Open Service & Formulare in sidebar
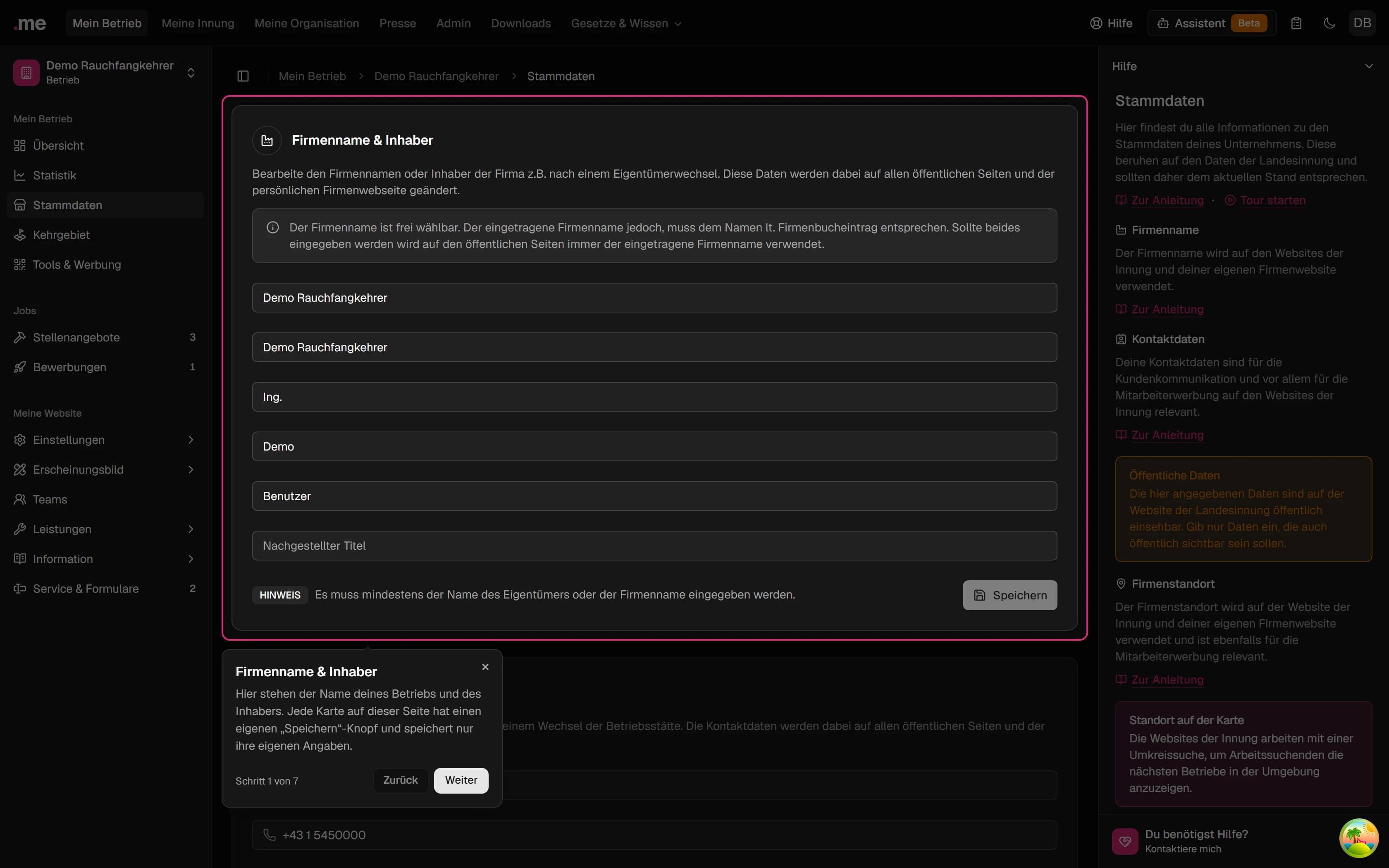 coord(105,589)
